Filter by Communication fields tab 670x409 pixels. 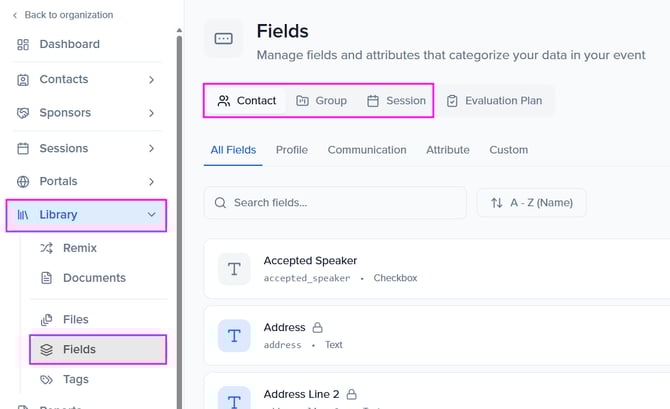point(367,150)
